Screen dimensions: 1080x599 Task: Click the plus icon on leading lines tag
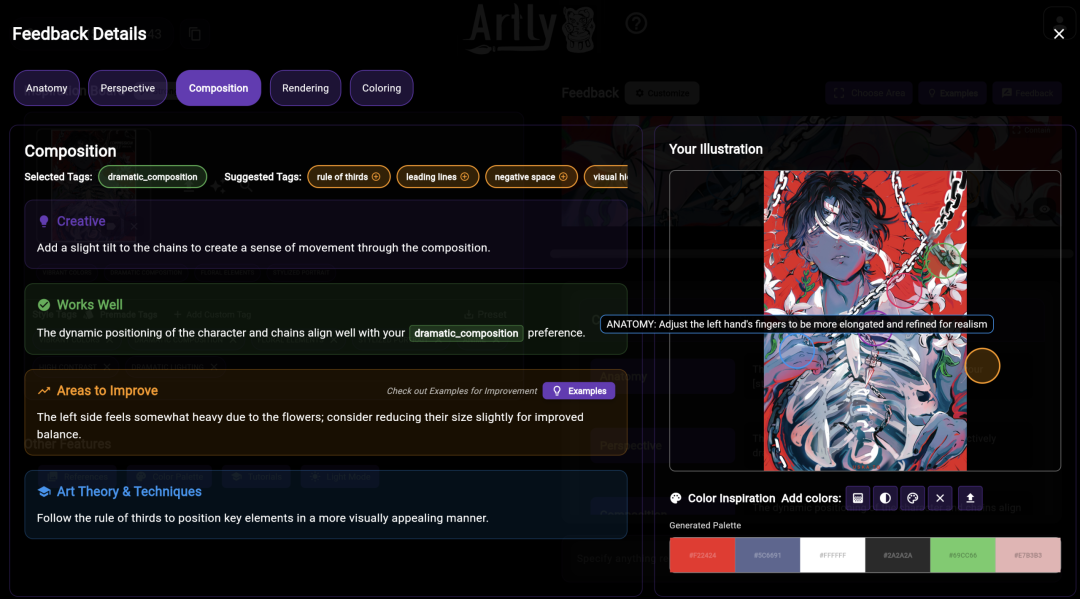pyautogui.click(x=465, y=177)
